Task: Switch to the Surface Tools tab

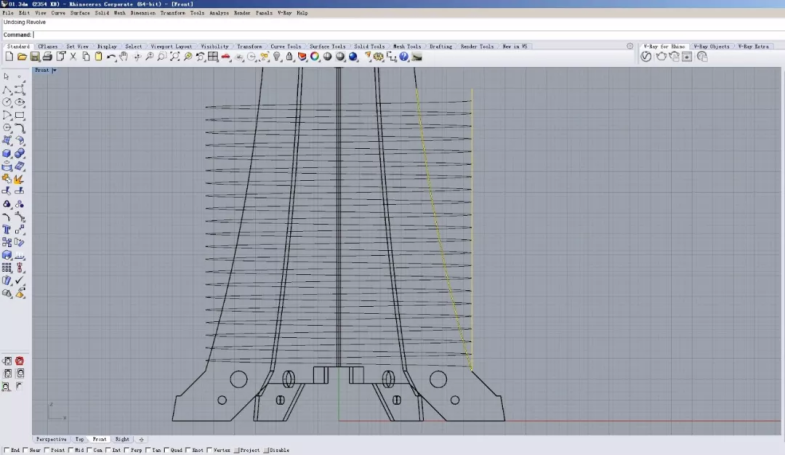Action: click(x=327, y=46)
